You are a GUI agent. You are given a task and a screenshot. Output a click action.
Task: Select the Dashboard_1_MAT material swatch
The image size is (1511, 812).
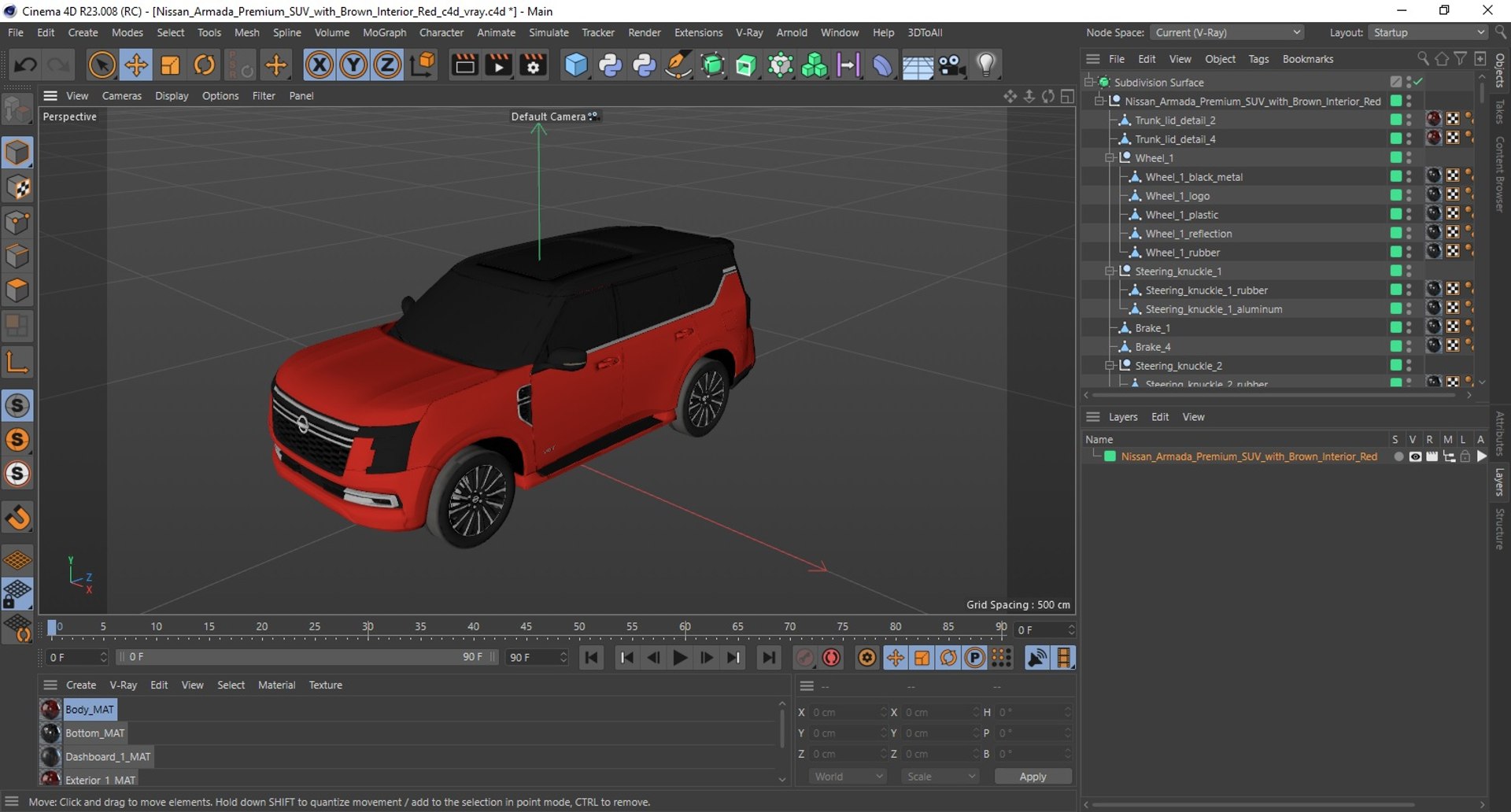50,757
